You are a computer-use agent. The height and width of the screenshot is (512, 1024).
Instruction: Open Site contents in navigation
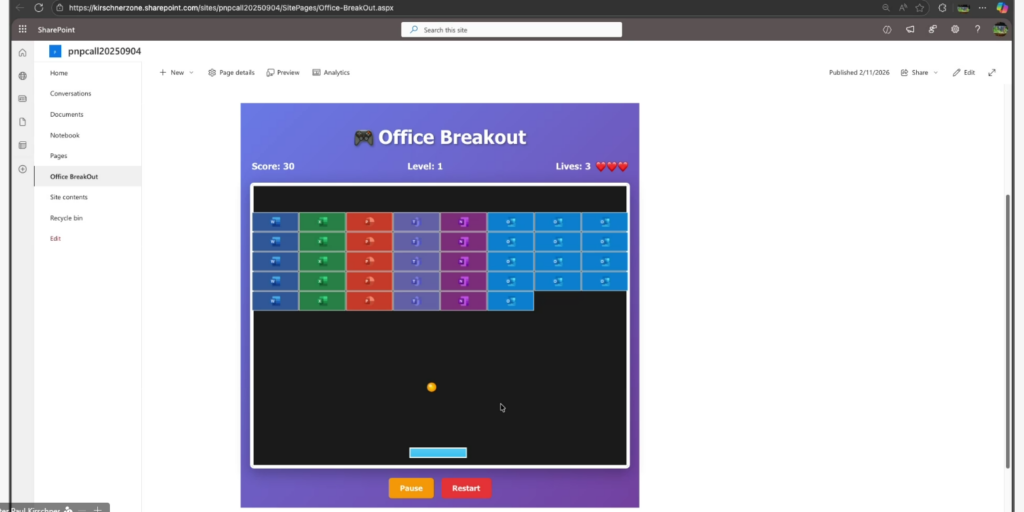pyautogui.click(x=69, y=197)
